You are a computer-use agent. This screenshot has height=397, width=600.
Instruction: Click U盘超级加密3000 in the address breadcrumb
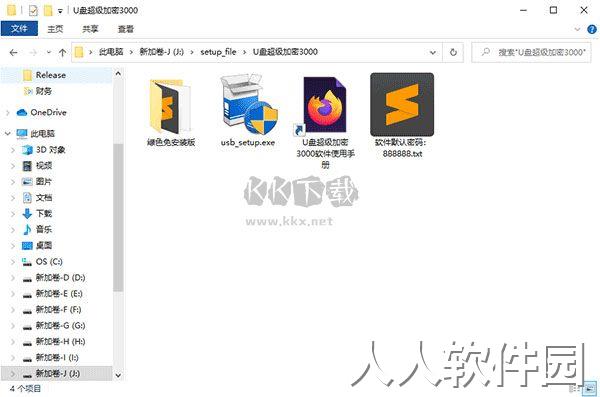pyautogui.click(x=285, y=52)
